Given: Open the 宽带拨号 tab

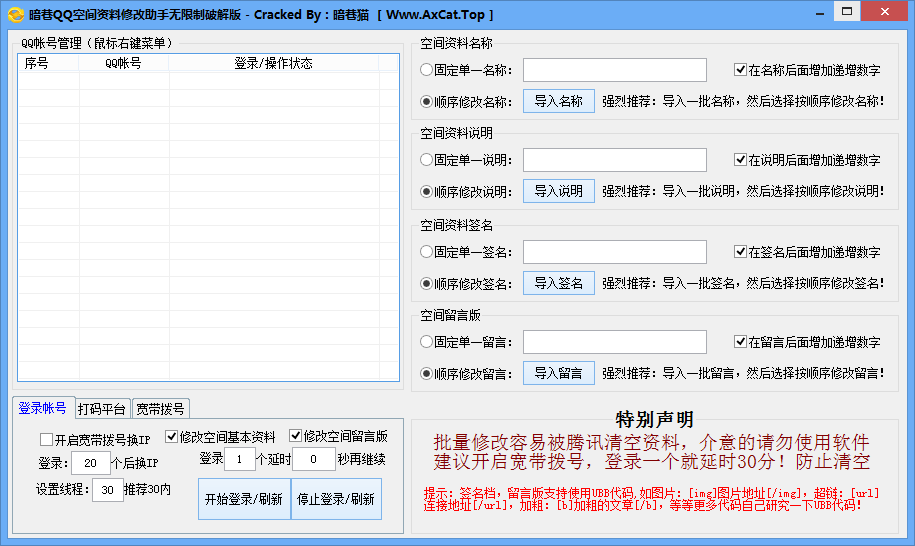Looking at the screenshot, I should click(160, 409).
